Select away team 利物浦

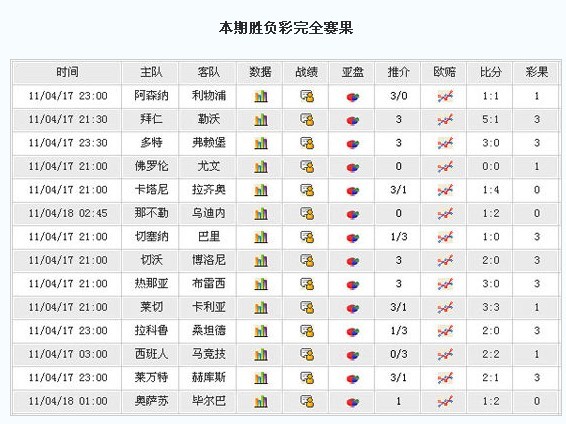click(x=209, y=96)
